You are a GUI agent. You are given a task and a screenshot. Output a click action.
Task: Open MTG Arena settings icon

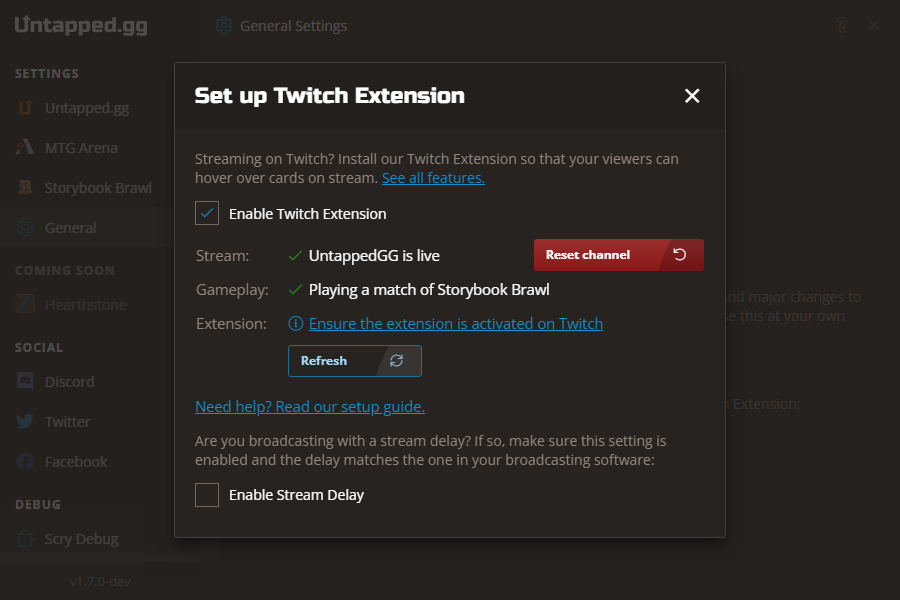[x=25, y=148]
